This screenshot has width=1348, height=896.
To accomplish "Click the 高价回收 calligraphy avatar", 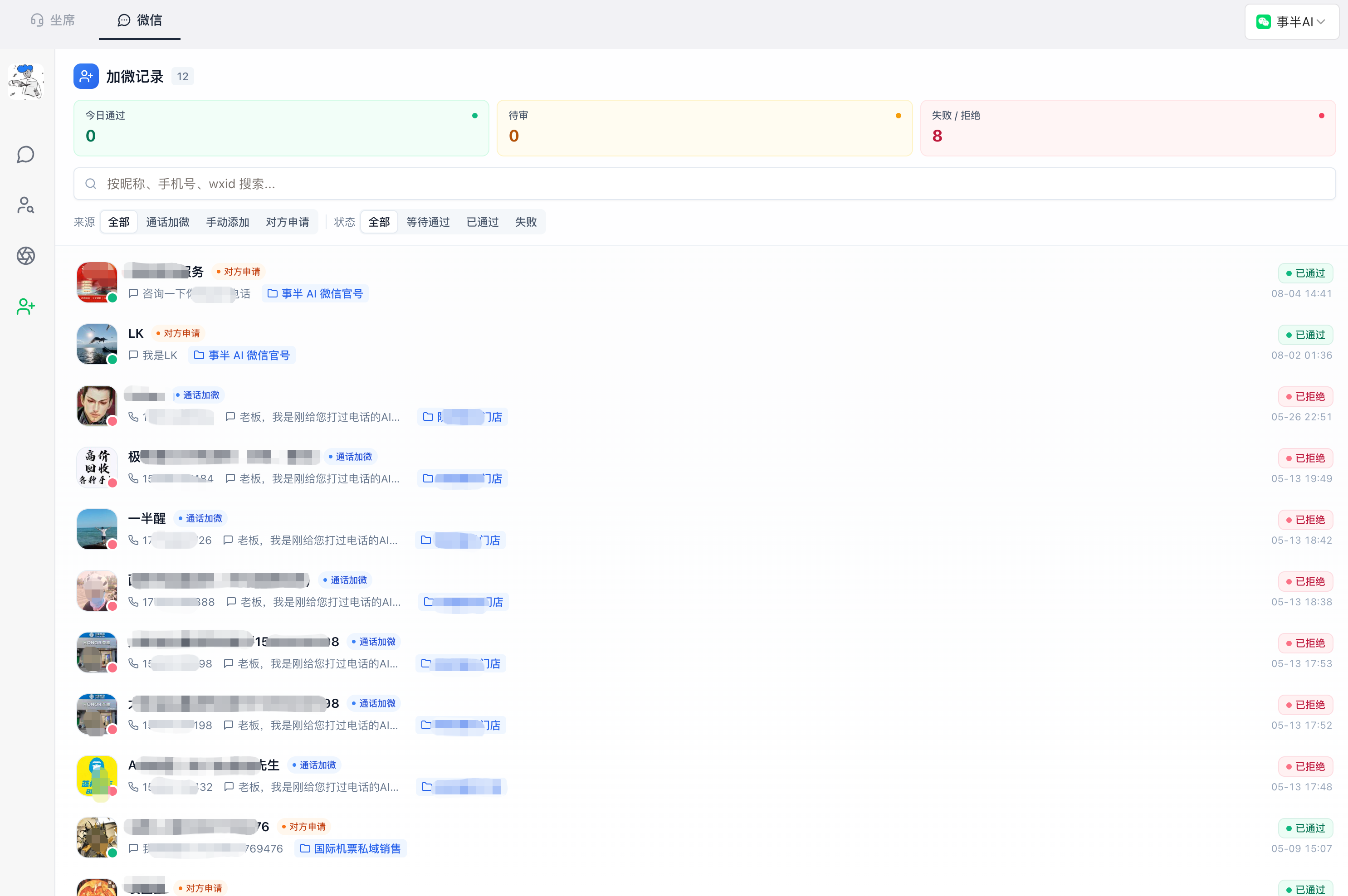I will (97, 467).
